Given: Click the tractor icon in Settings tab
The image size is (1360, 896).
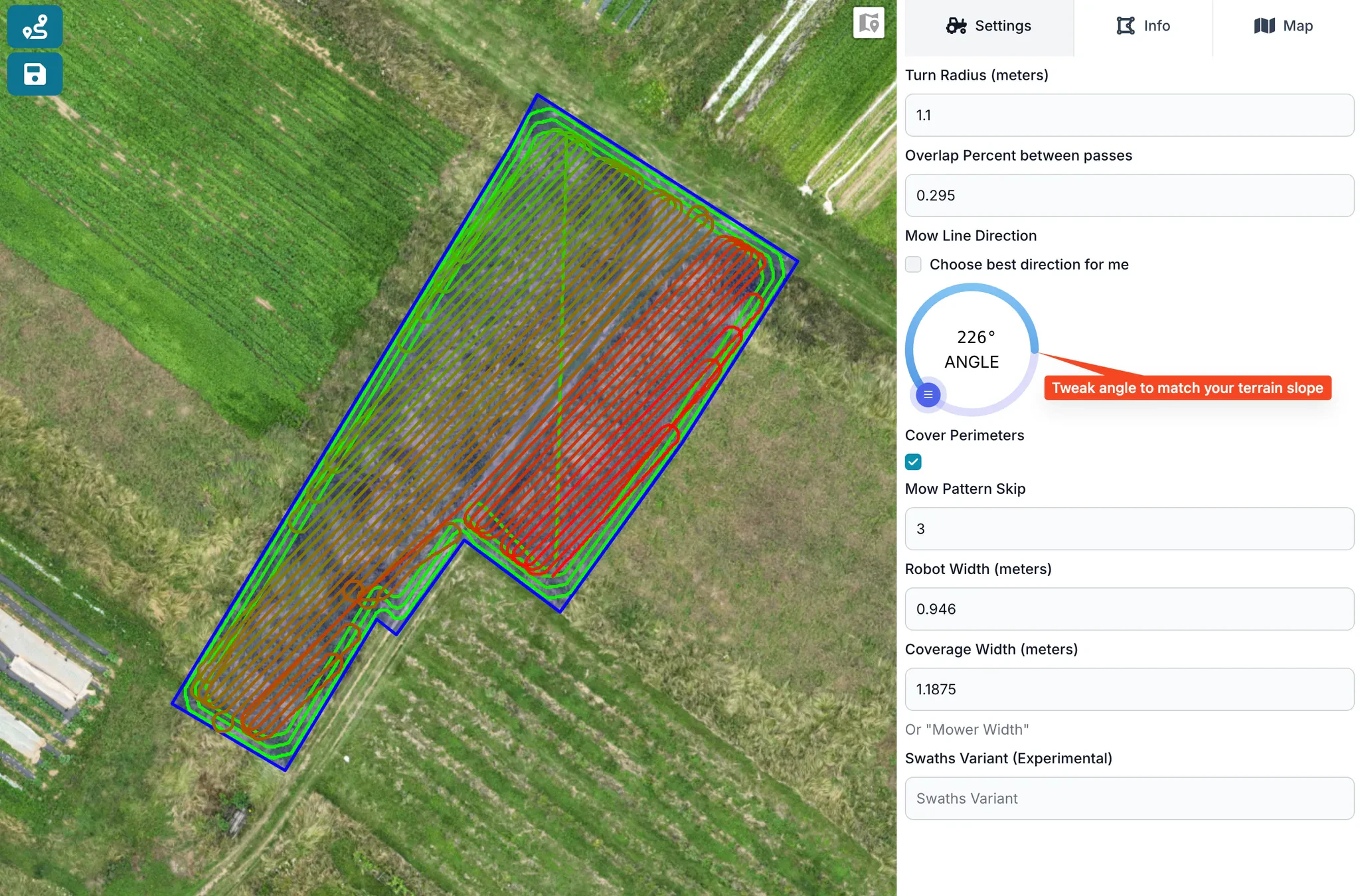Looking at the screenshot, I should point(956,26).
